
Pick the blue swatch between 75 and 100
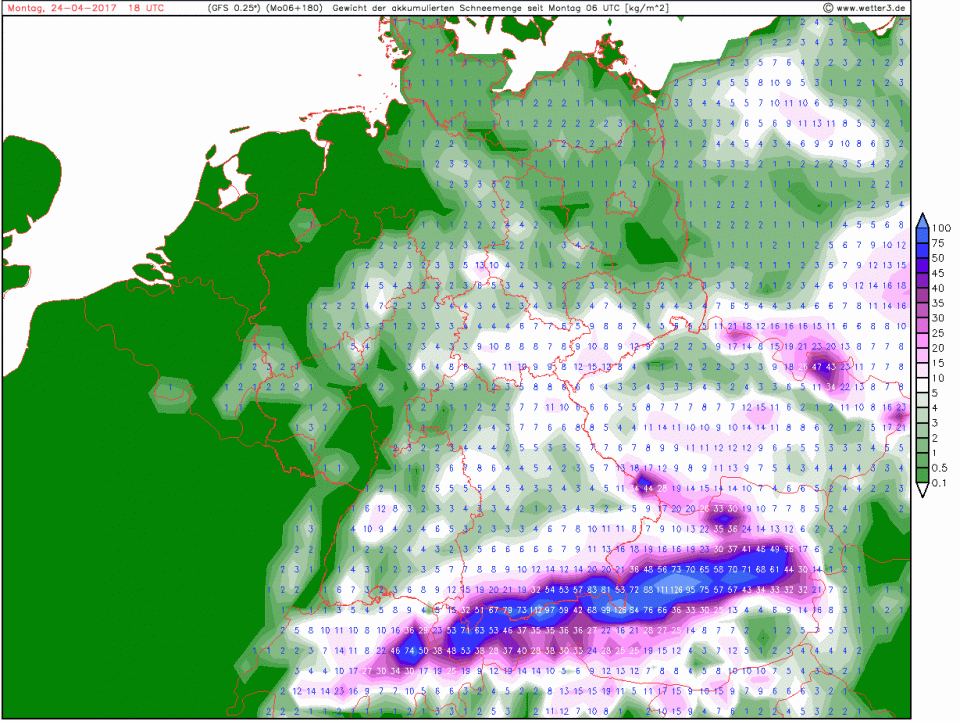[922, 235]
